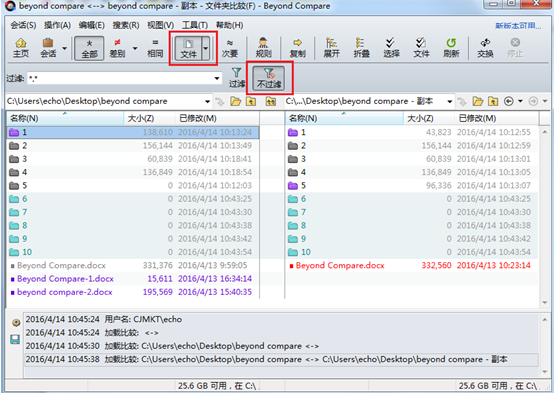This screenshot has width=554, height=393.
Task: Click the browse folder icon for the left path
Action: point(235,102)
